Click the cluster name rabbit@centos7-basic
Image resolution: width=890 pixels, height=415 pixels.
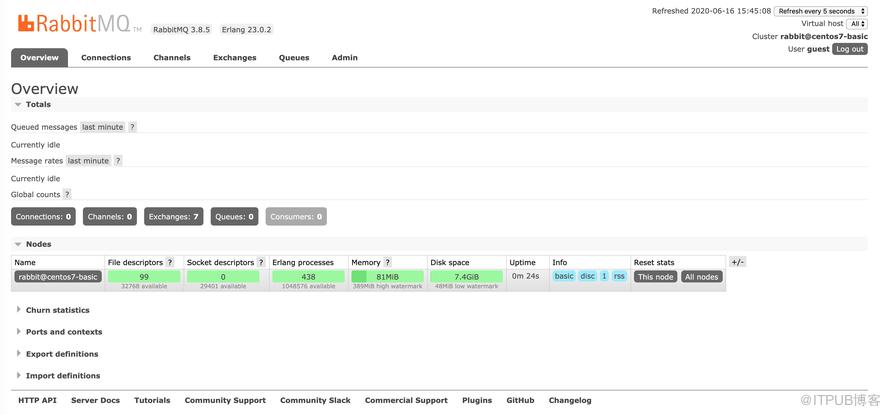[x=824, y=36]
